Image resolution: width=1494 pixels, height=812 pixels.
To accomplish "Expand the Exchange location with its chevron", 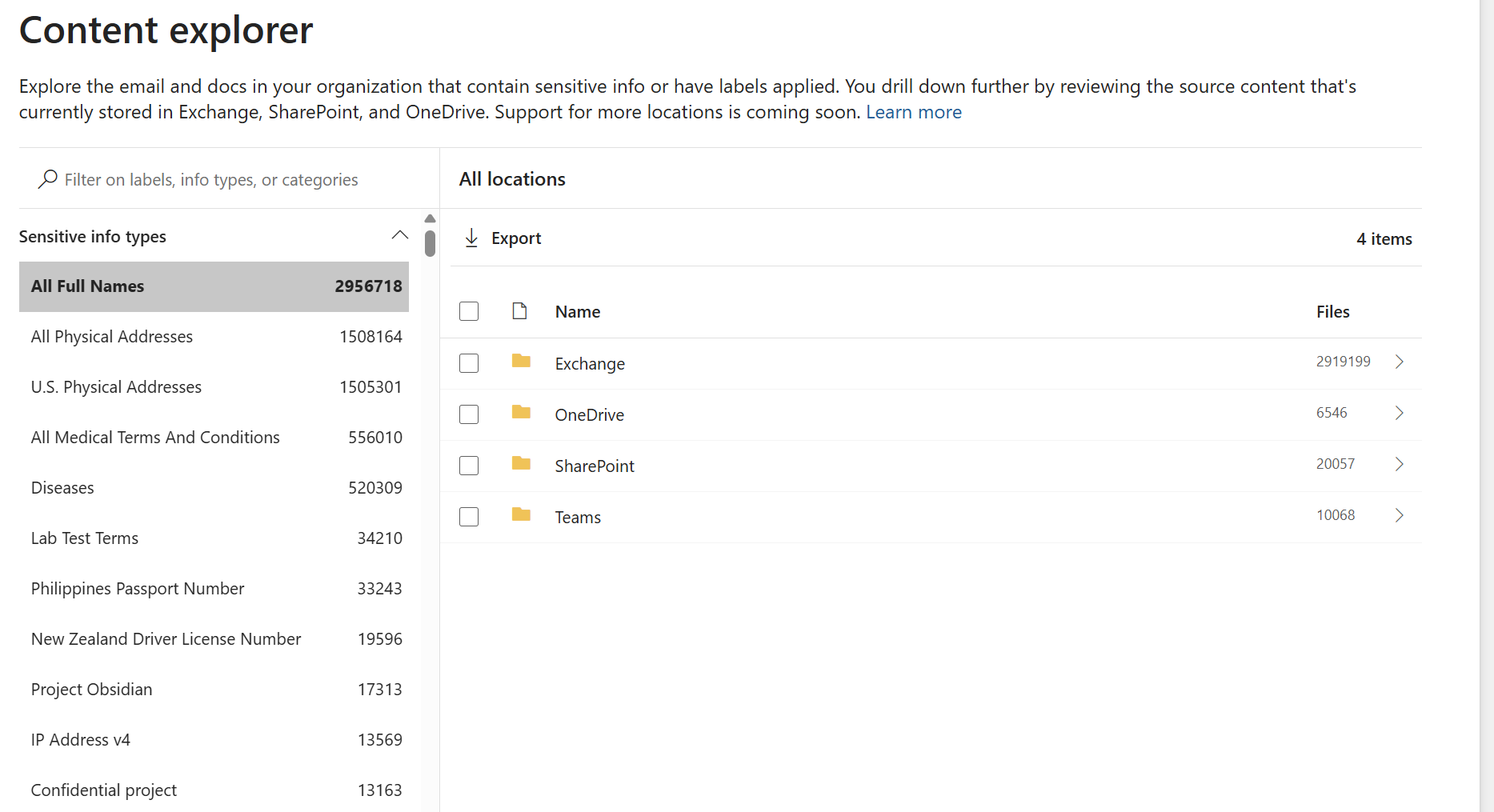I will click(x=1400, y=362).
